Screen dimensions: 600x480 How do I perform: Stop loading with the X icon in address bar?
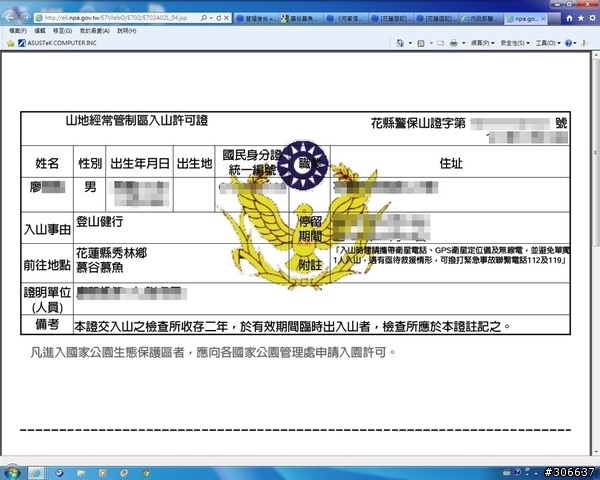tap(227, 18)
